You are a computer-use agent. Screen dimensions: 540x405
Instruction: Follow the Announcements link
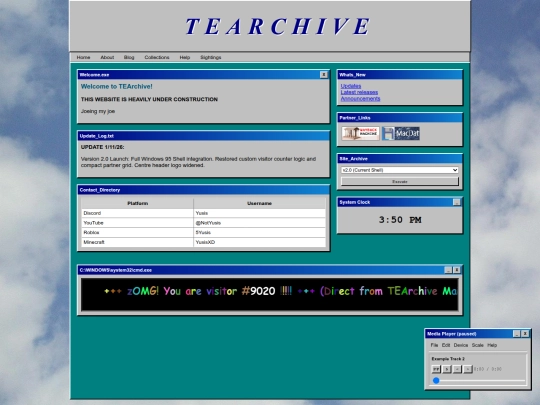[361, 98]
